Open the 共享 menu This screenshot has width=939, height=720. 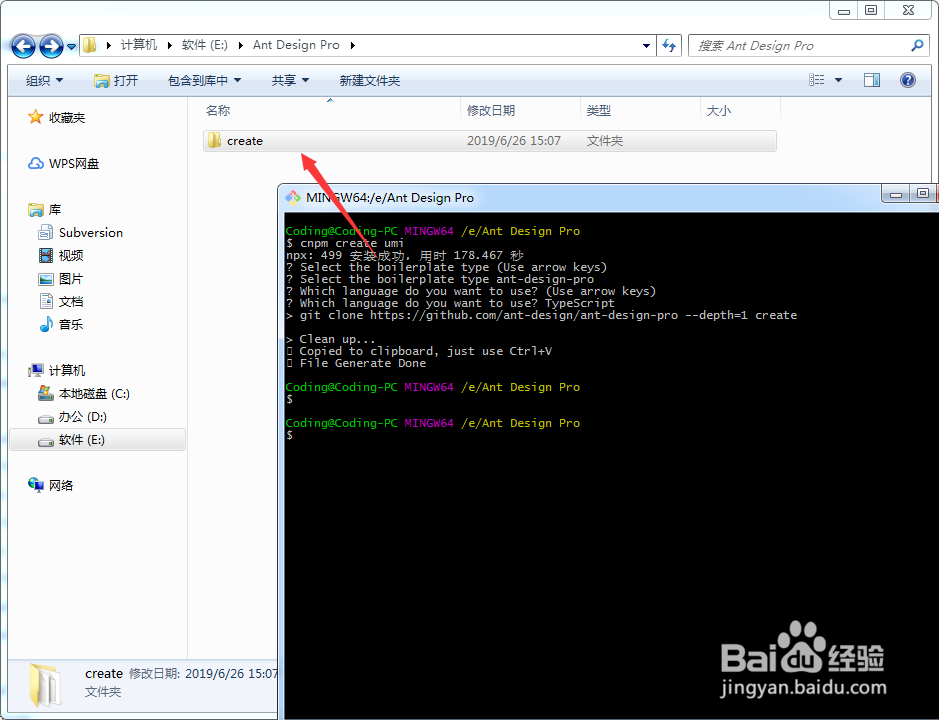(290, 80)
